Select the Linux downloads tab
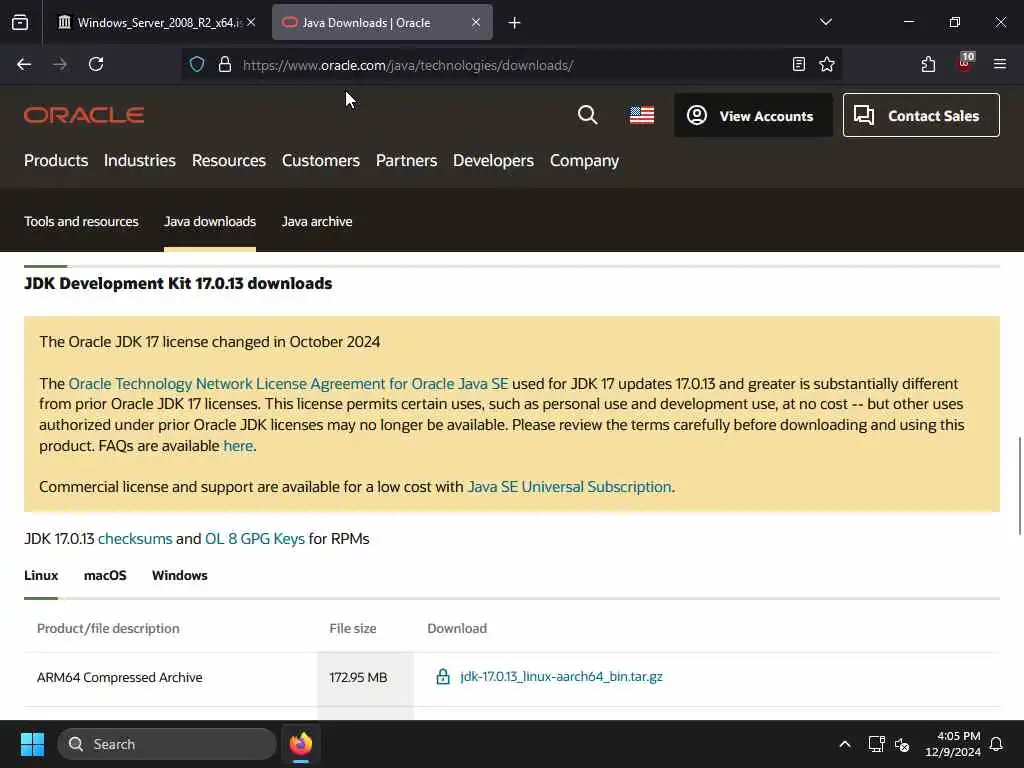Image resolution: width=1024 pixels, height=768 pixels. (x=41, y=575)
